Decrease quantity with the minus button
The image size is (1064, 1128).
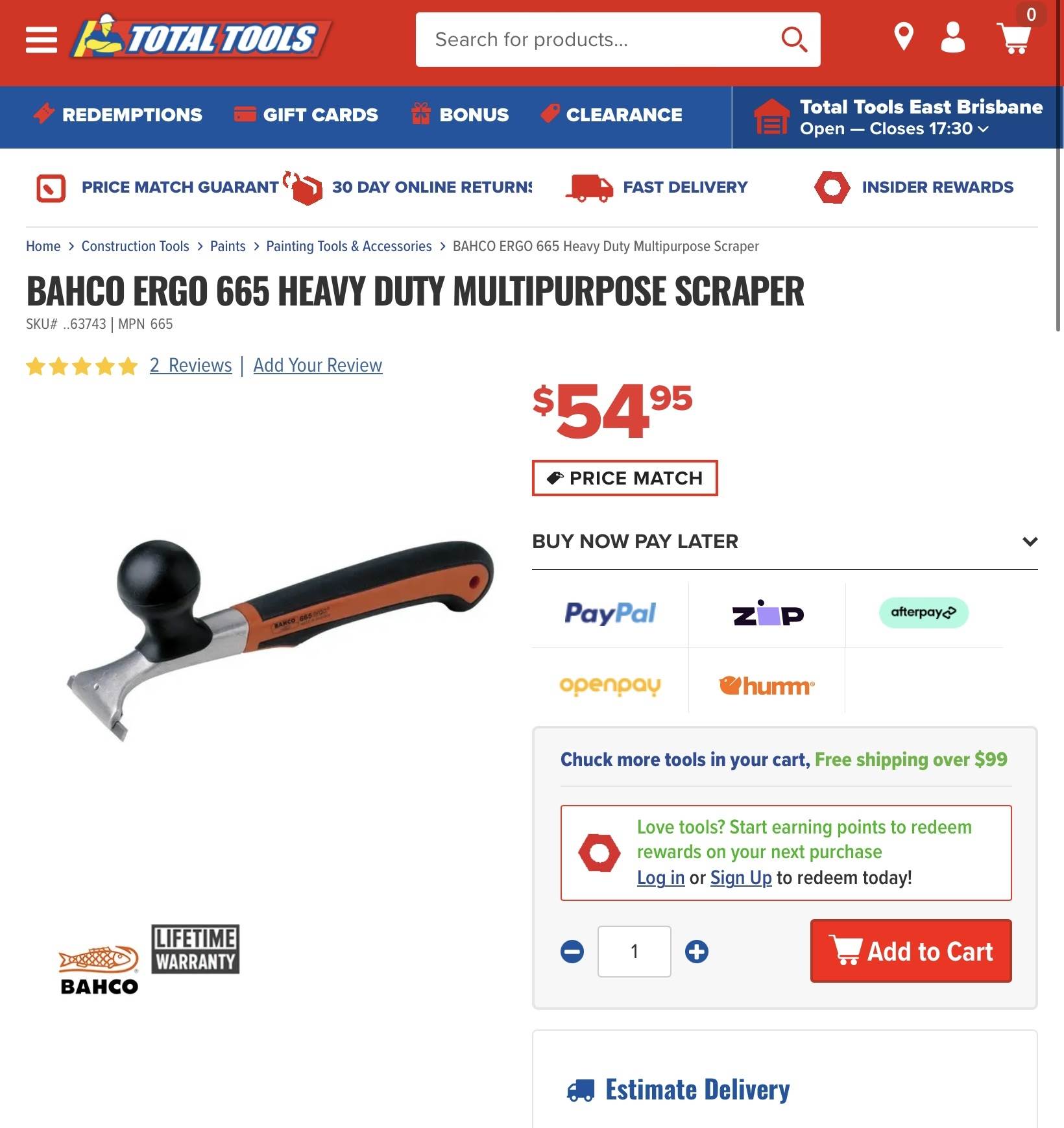(x=572, y=952)
